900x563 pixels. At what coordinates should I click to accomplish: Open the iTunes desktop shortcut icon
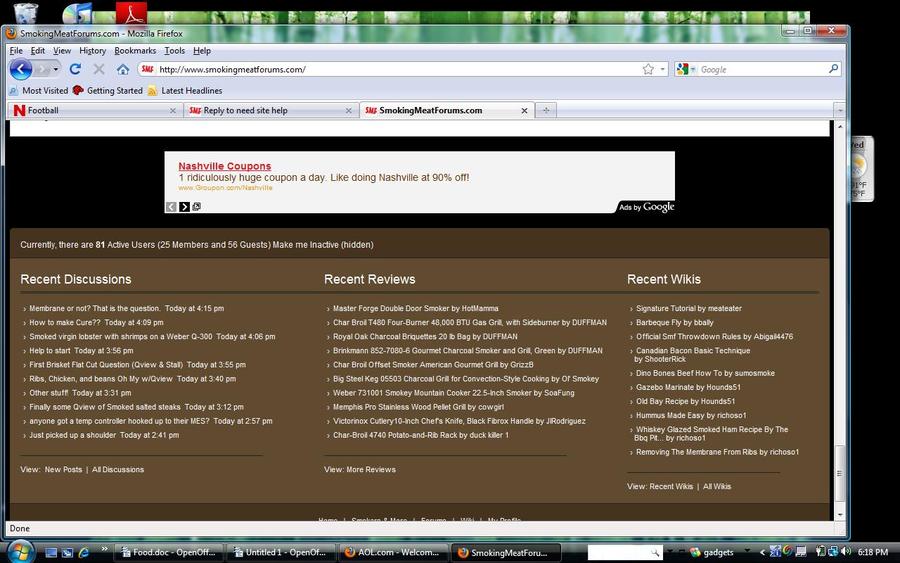pos(78,13)
